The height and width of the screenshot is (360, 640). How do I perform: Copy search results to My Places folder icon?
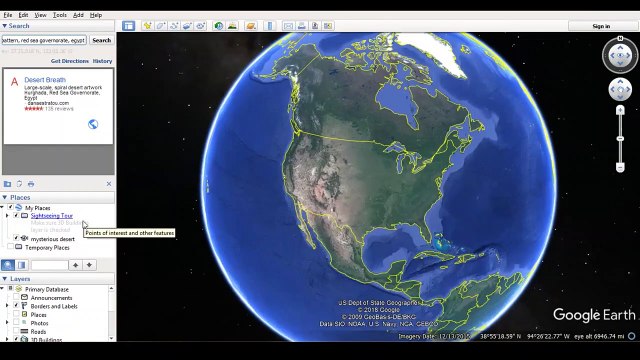pyautogui.click(x=7, y=184)
